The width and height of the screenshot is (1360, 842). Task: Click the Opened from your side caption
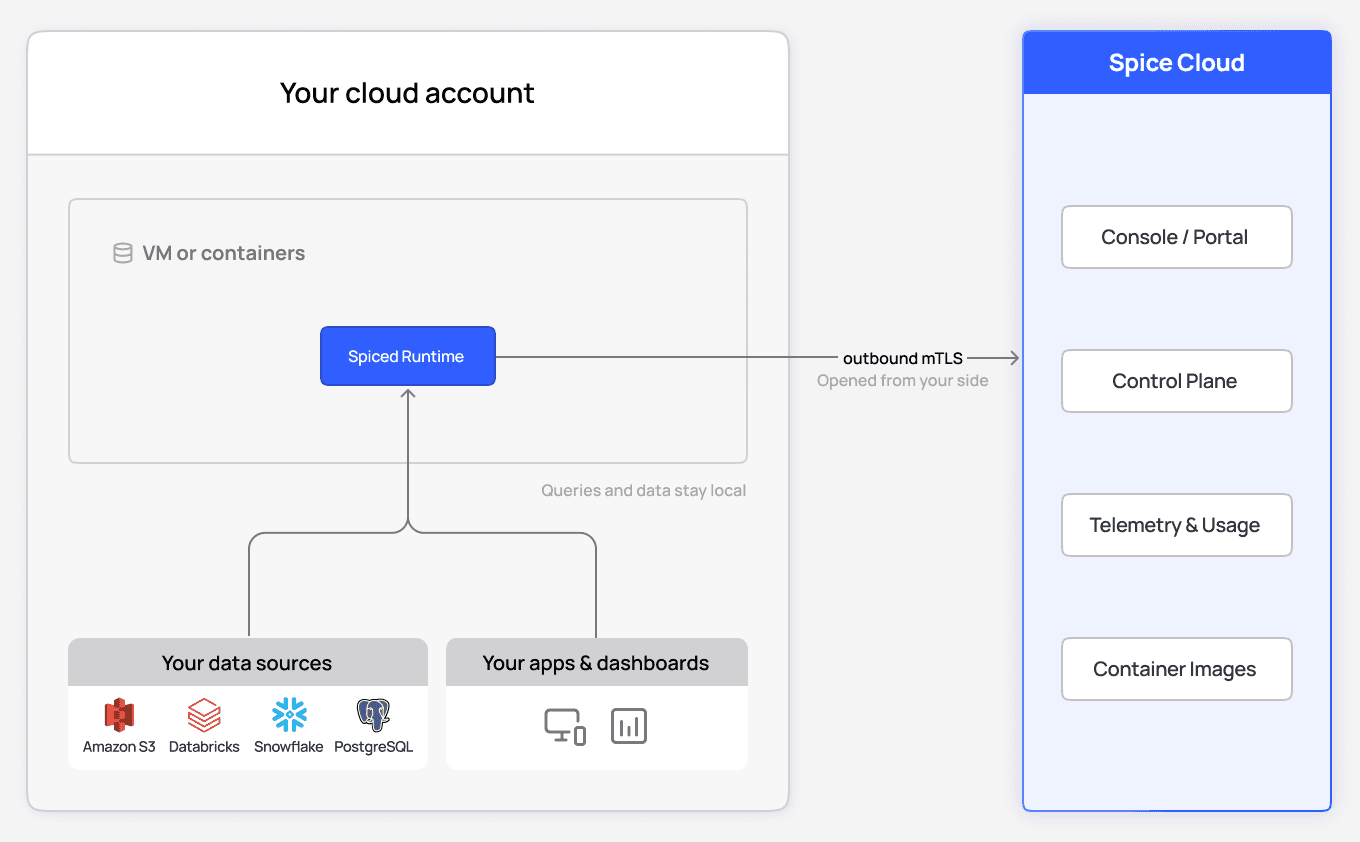point(903,381)
